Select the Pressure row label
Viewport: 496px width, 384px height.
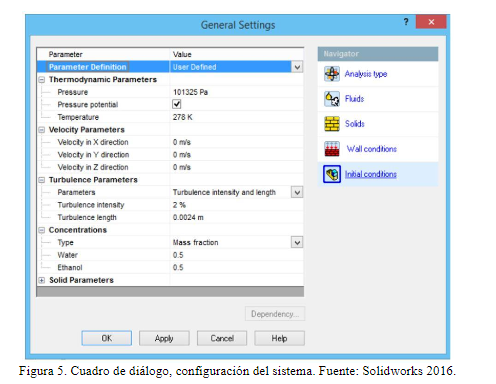tap(73, 92)
